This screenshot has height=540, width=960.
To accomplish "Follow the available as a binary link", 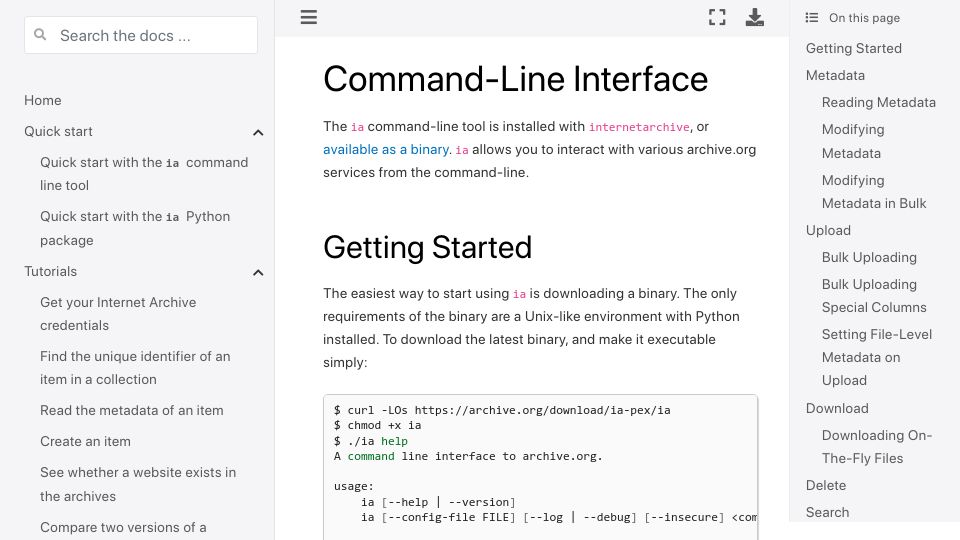I will tap(386, 149).
